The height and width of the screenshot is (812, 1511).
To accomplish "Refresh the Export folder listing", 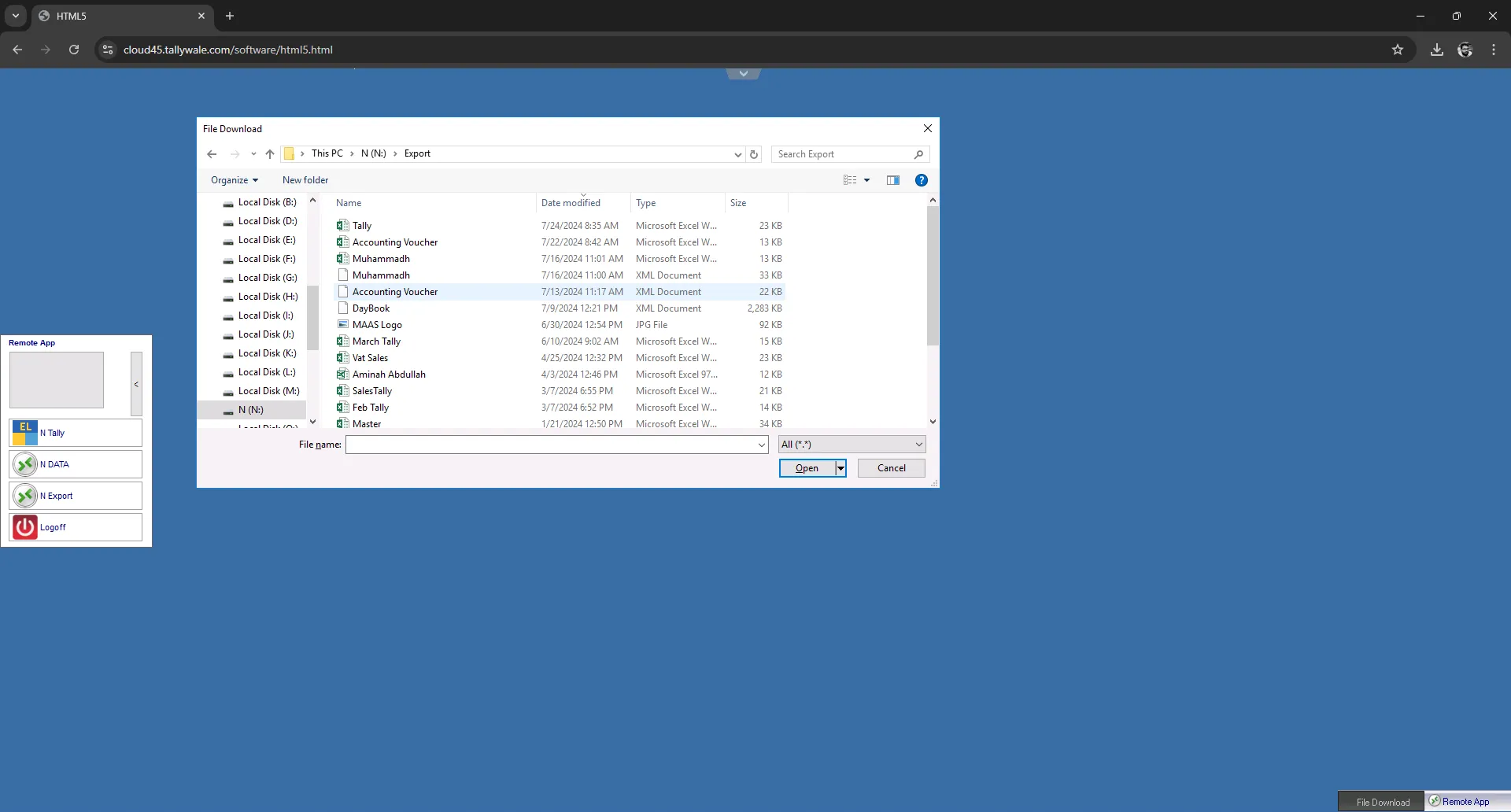I will 754,154.
